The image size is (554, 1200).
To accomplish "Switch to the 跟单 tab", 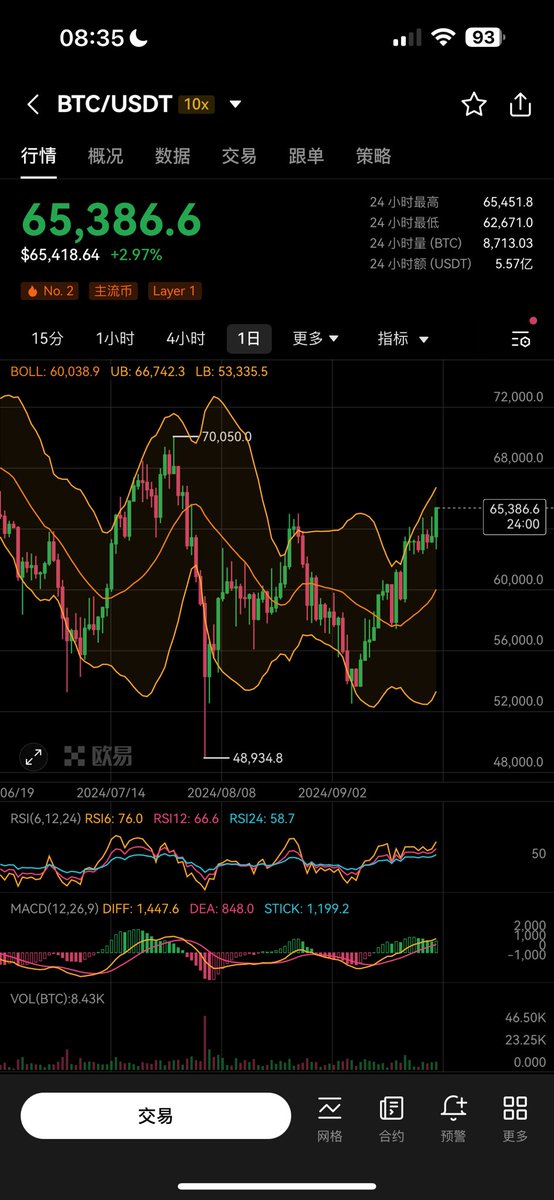I will coord(306,156).
